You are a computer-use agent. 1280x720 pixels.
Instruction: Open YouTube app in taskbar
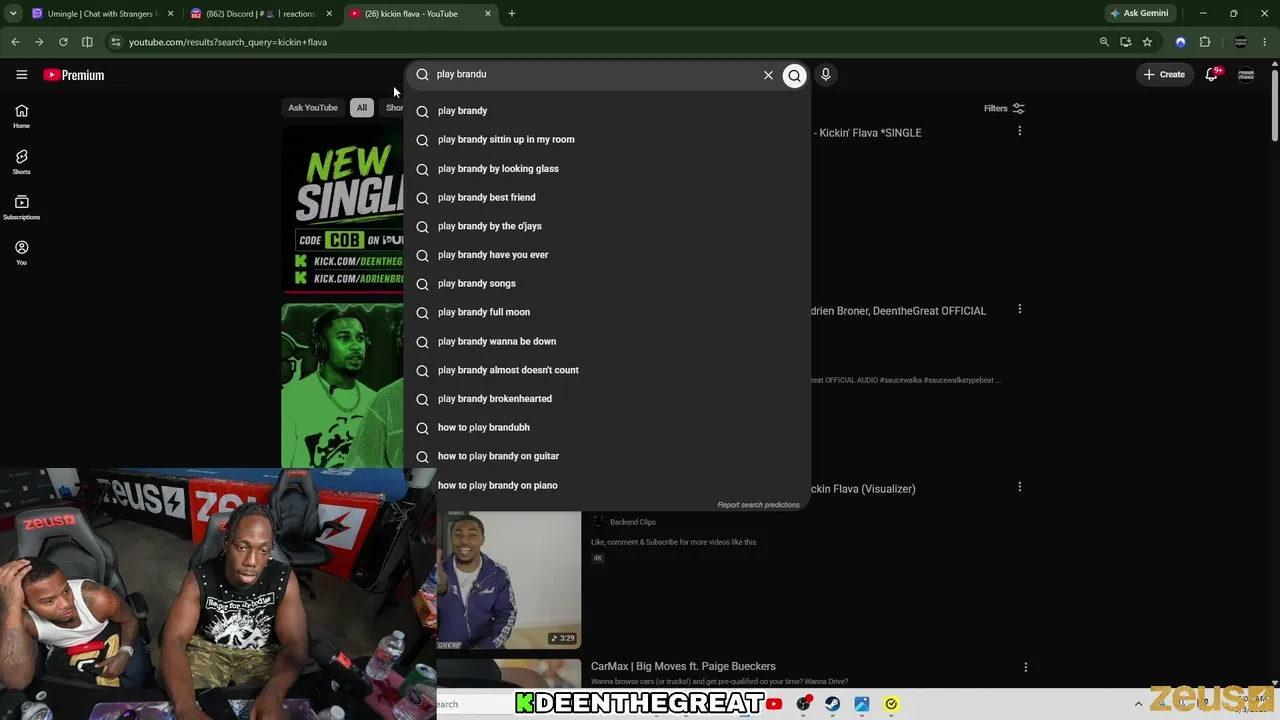click(774, 704)
